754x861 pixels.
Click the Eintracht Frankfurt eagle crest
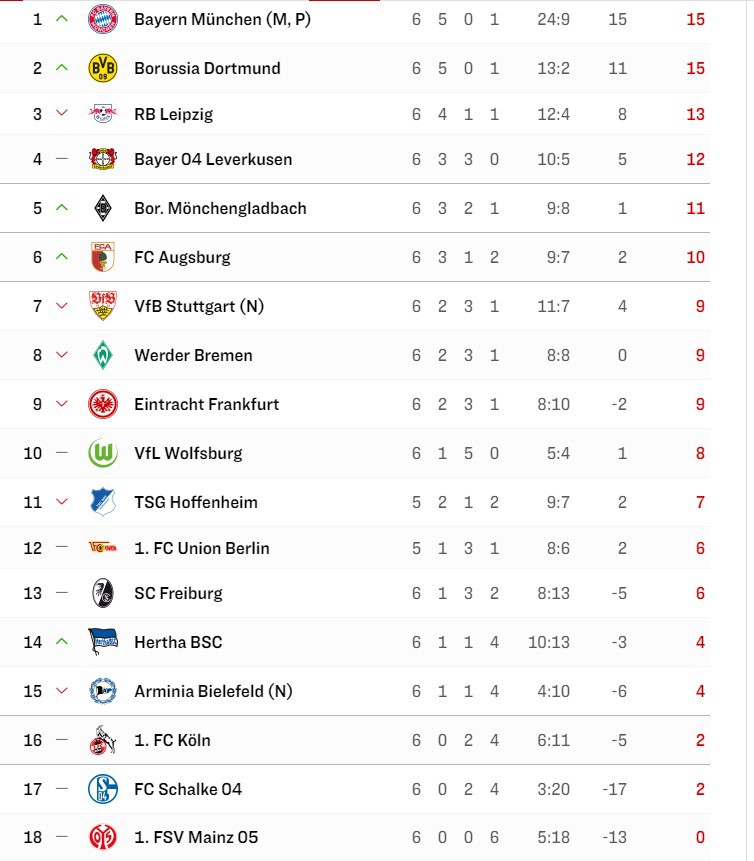(103, 404)
